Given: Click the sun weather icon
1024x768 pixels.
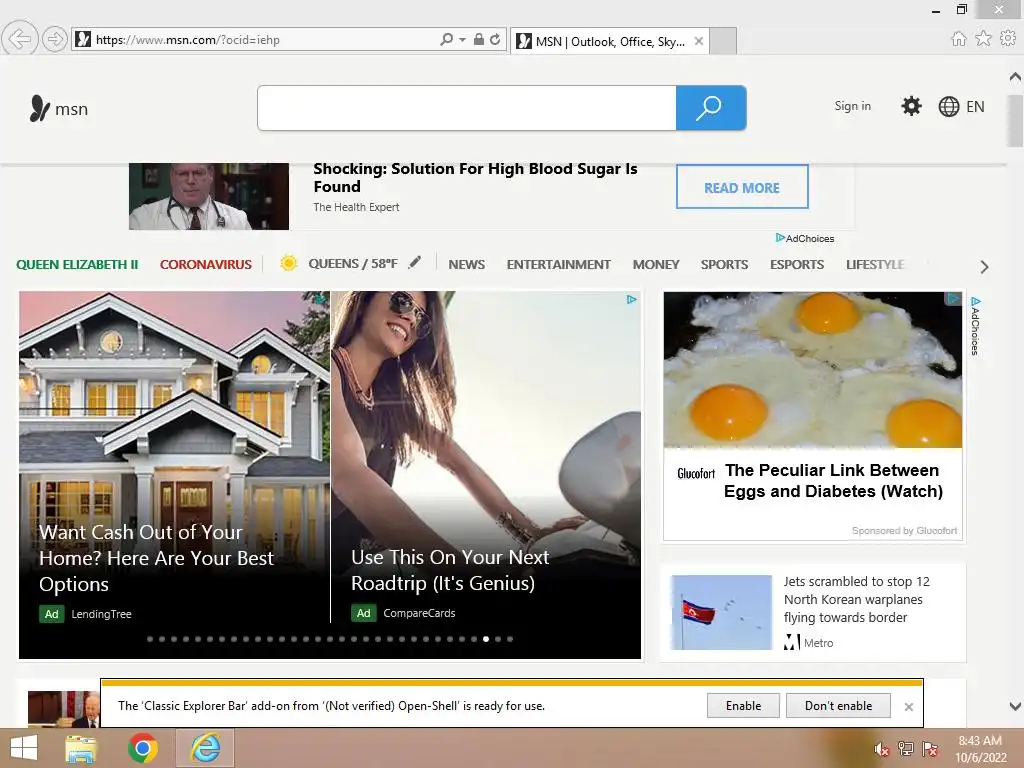Looking at the screenshot, I should [289, 263].
